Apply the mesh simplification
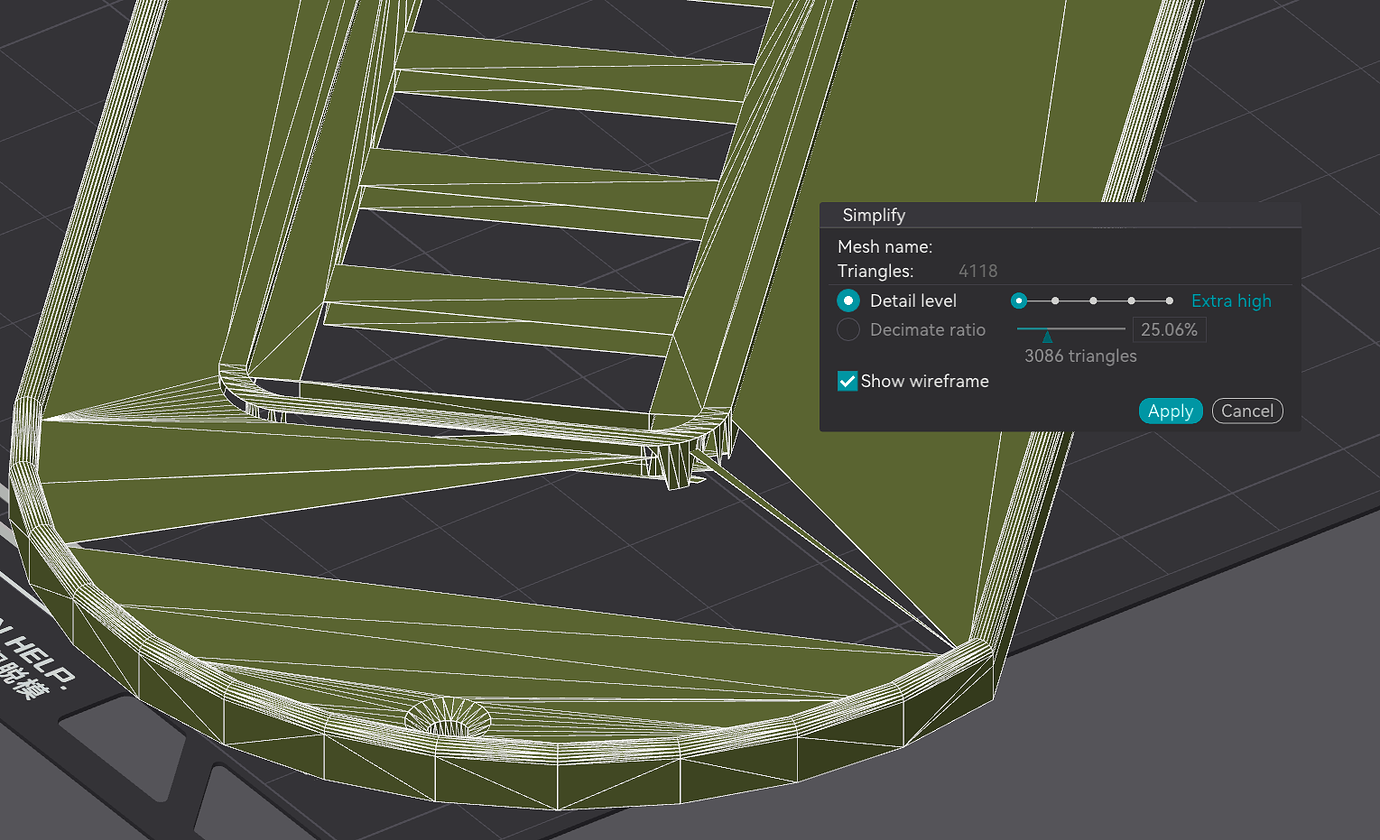Viewport: 1380px width, 840px height. (1171, 411)
